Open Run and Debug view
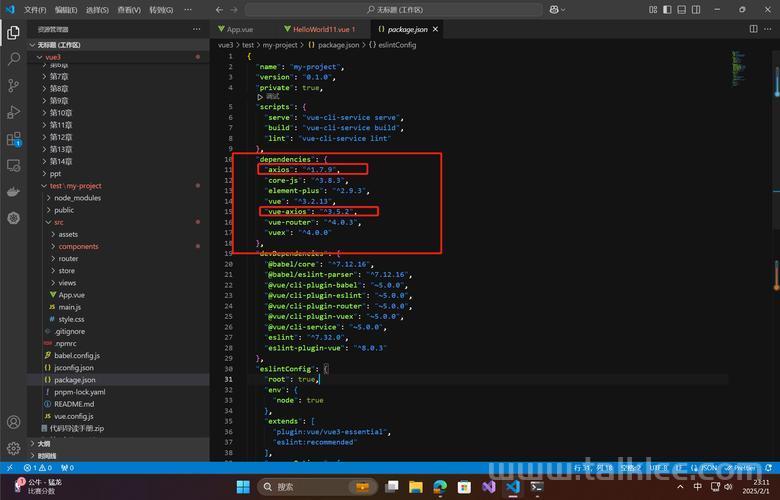The width and height of the screenshot is (780, 500). pos(13,112)
